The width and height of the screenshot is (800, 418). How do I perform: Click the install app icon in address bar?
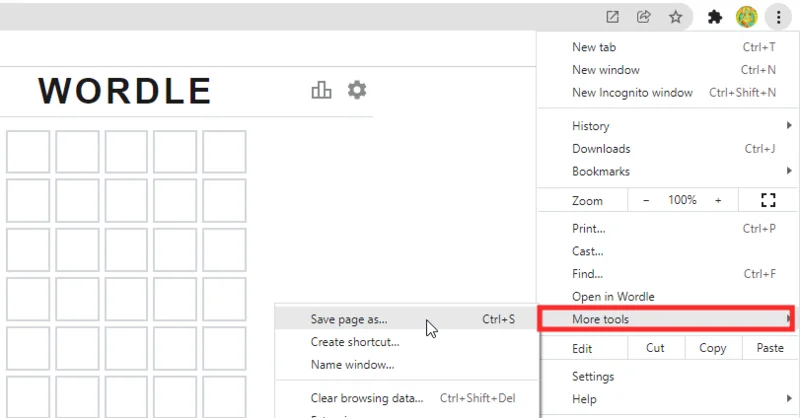612,17
